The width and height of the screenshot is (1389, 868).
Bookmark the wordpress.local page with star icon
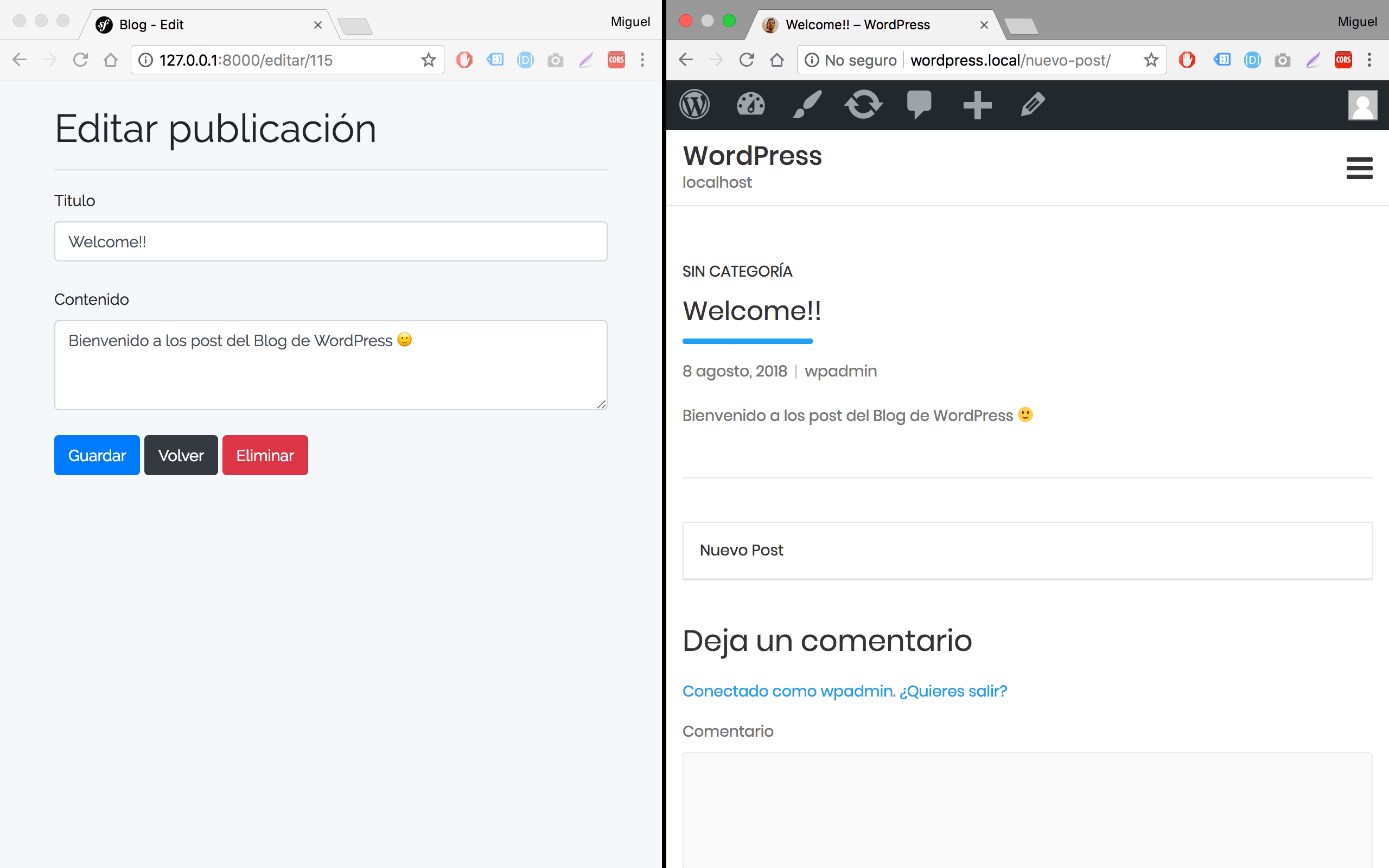pos(1151,60)
